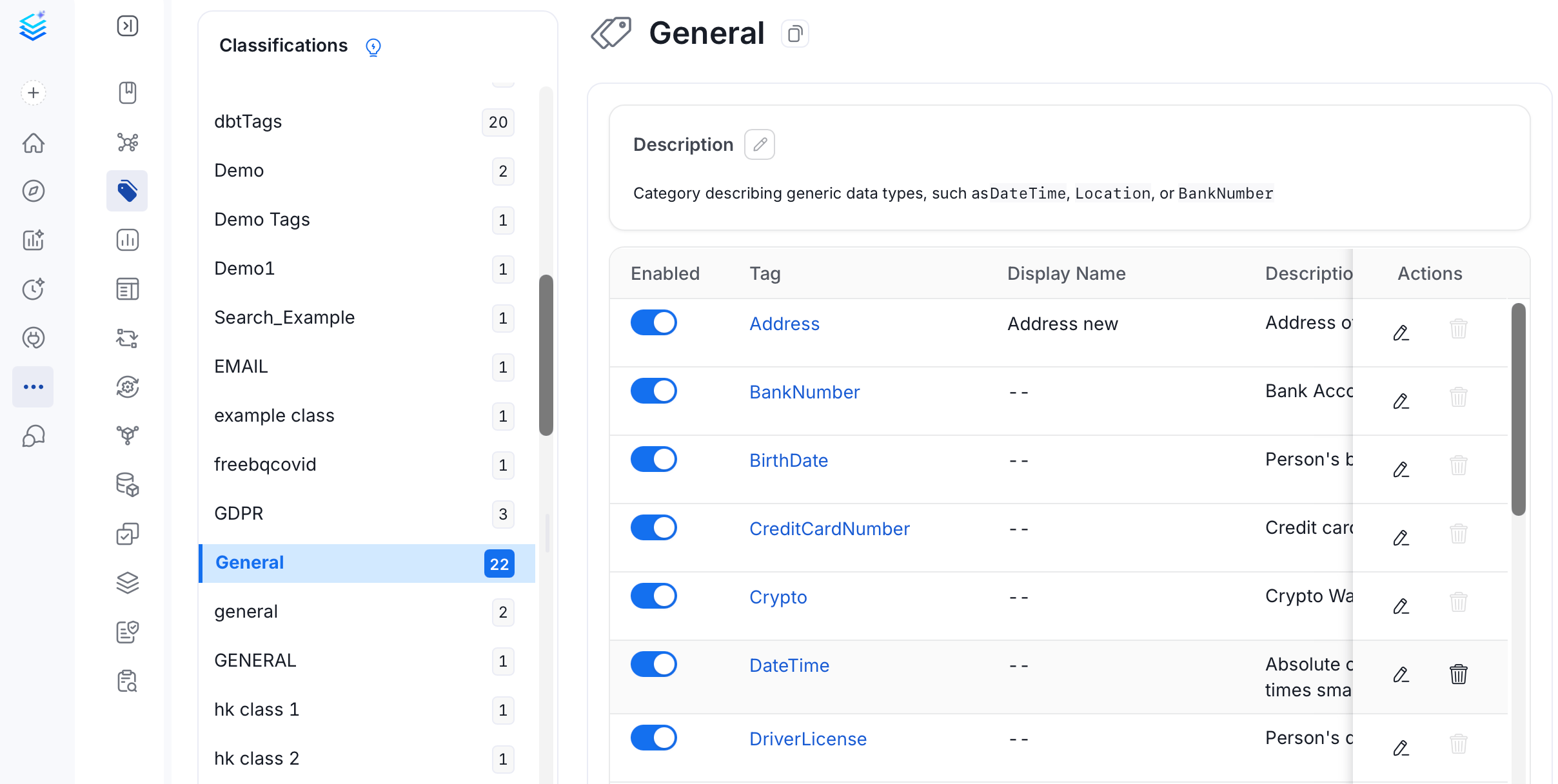Open the checklist shield icon
This screenshot has width=1558, height=784.
(128, 632)
